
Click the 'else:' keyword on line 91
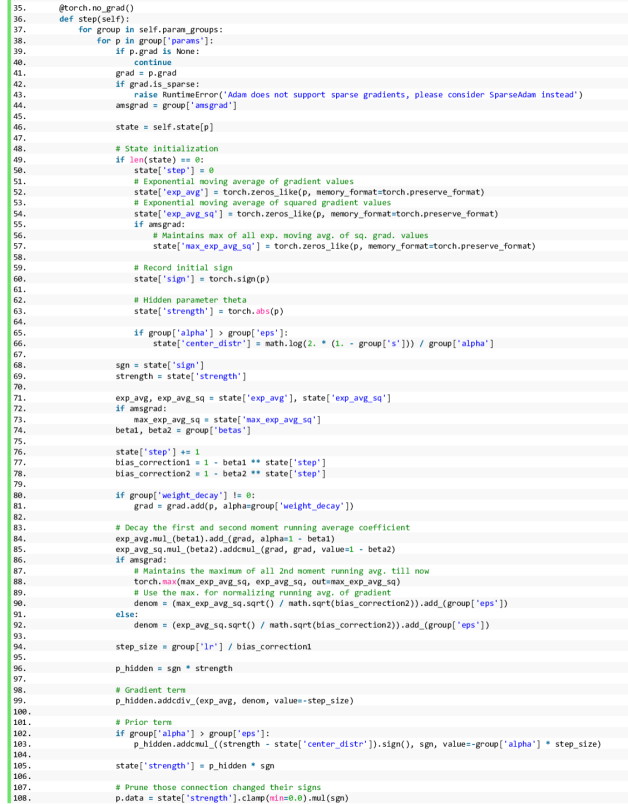[x=126, y=613]
